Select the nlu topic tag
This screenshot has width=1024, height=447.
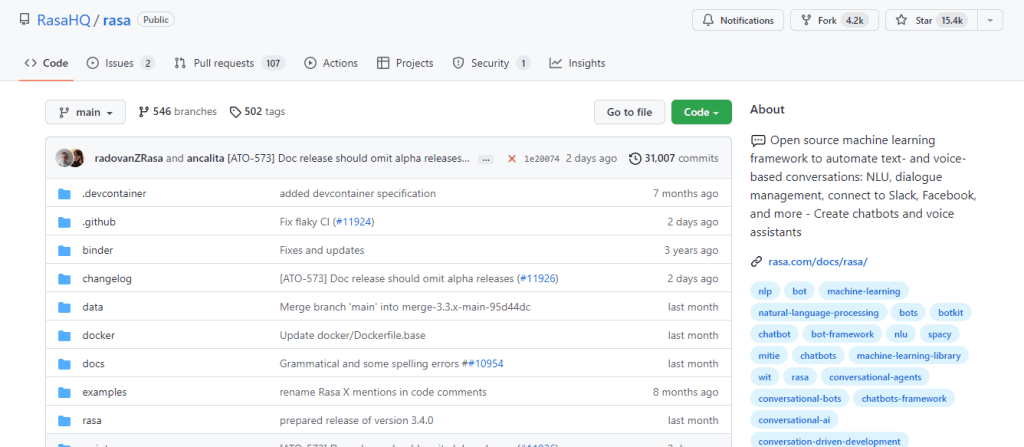pyautogui.click(x=901, y=334)
